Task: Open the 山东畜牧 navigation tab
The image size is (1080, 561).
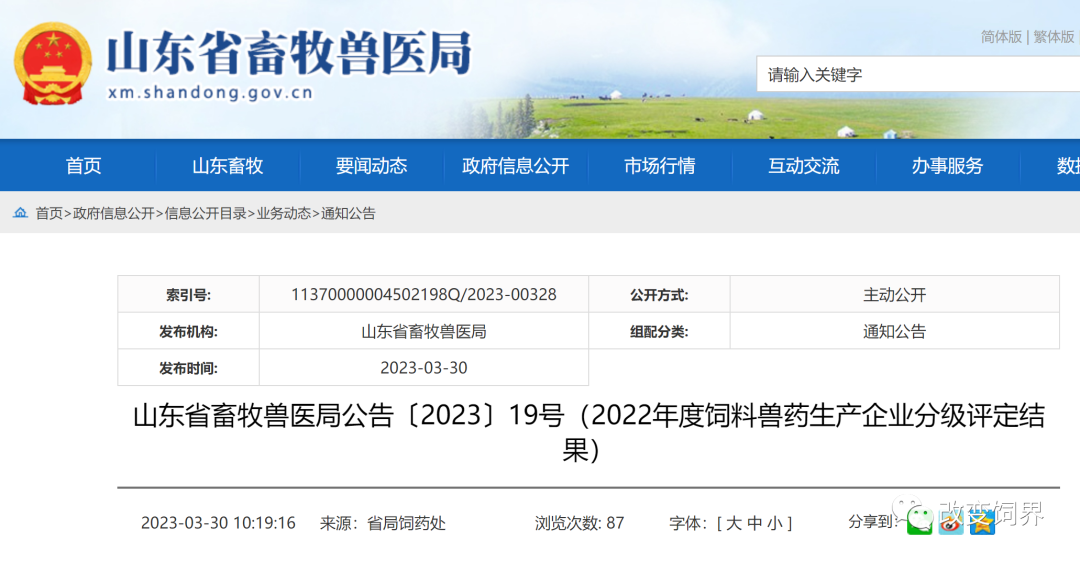Action: click(228, 166)
